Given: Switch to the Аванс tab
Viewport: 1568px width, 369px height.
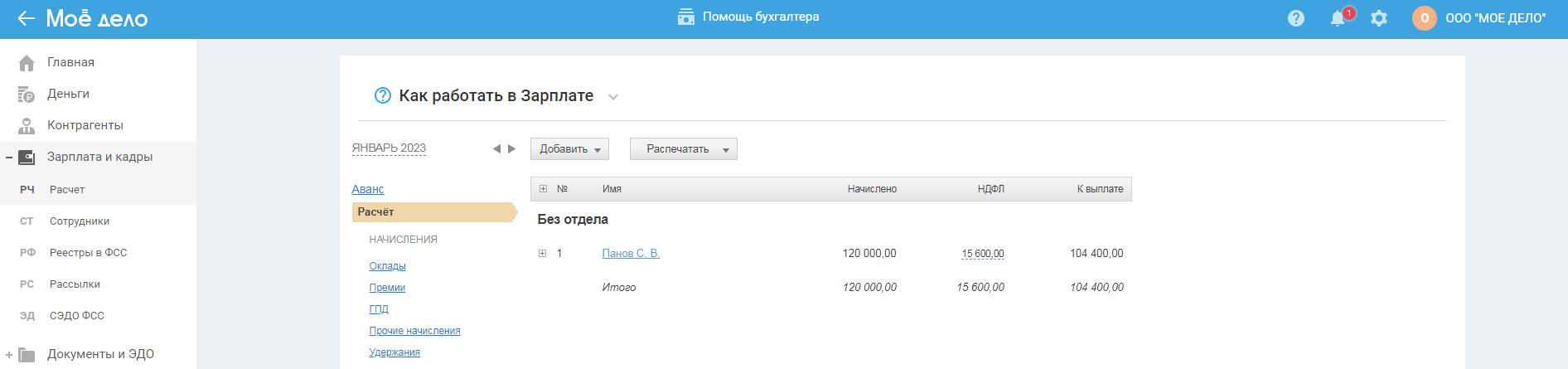Looking at the screenshot, I should [x=368, y=189].
